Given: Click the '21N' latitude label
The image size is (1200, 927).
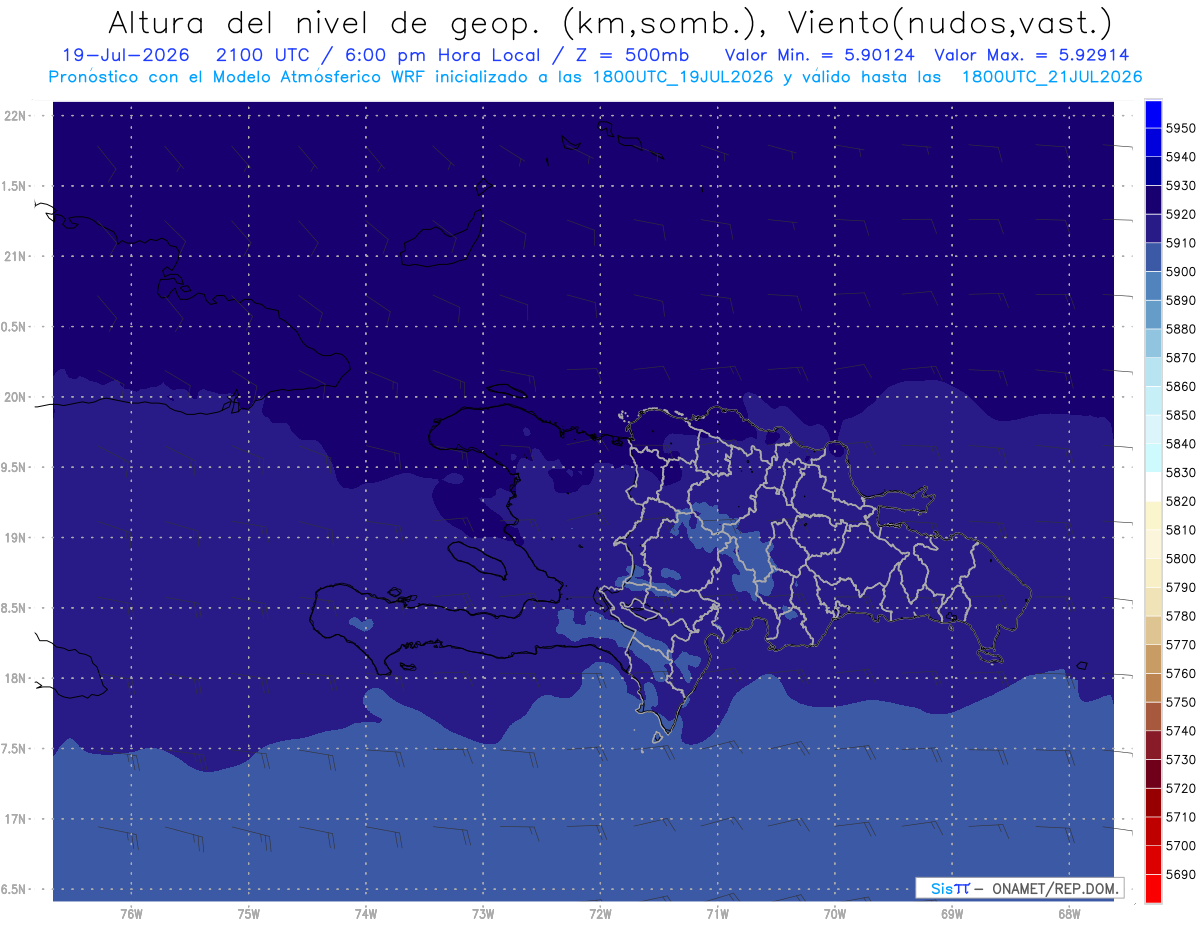Looking at the screenshot, I should [x=16, y=256].
